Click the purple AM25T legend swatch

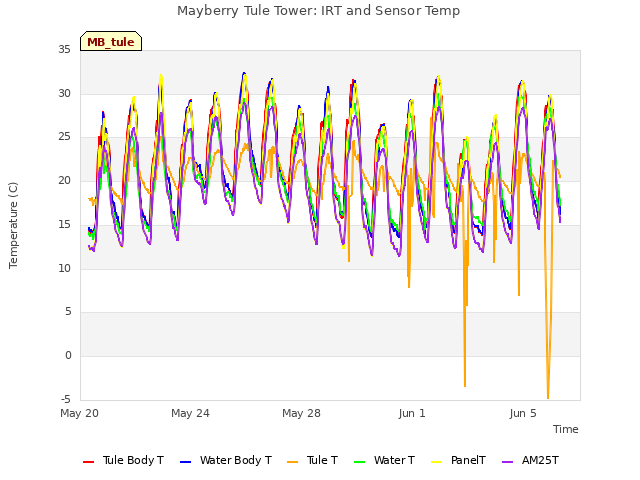coord(507,462)
